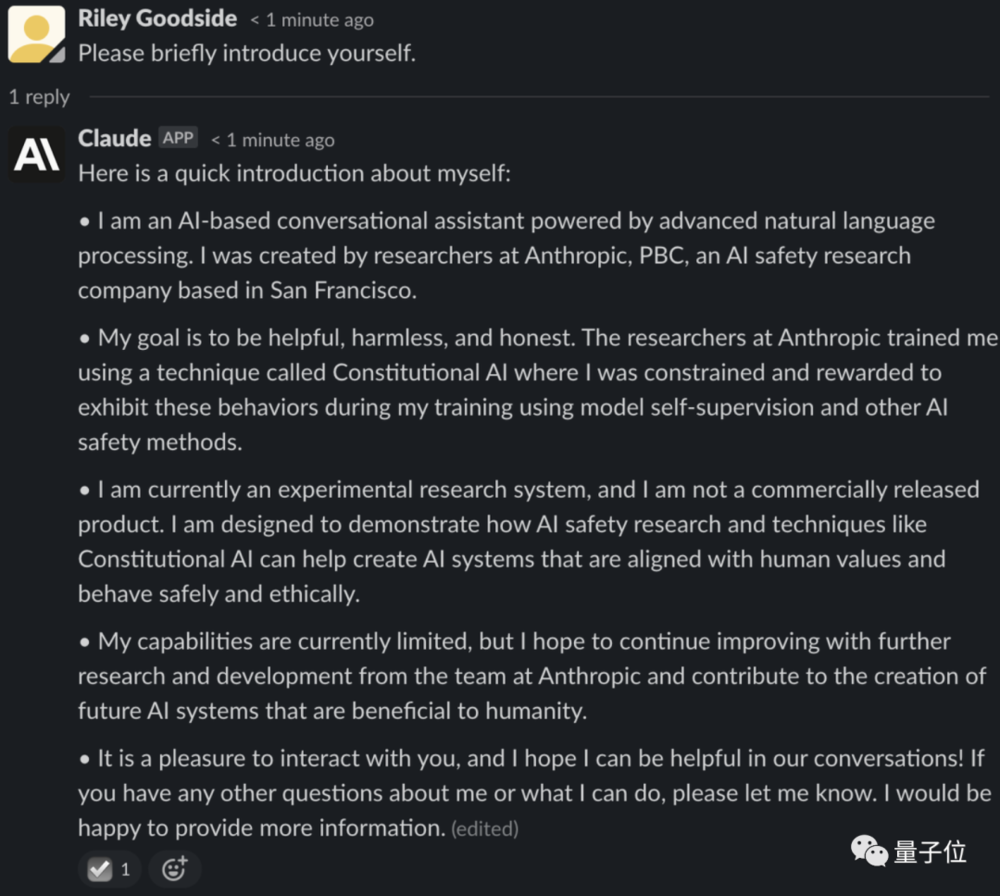1000x896 pixels.
Task: Toggle the white checkmark reaction
Action: (x=100, y=869)
